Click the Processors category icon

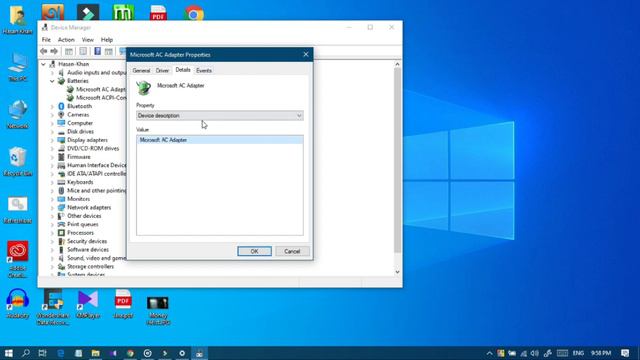[61, 233]
